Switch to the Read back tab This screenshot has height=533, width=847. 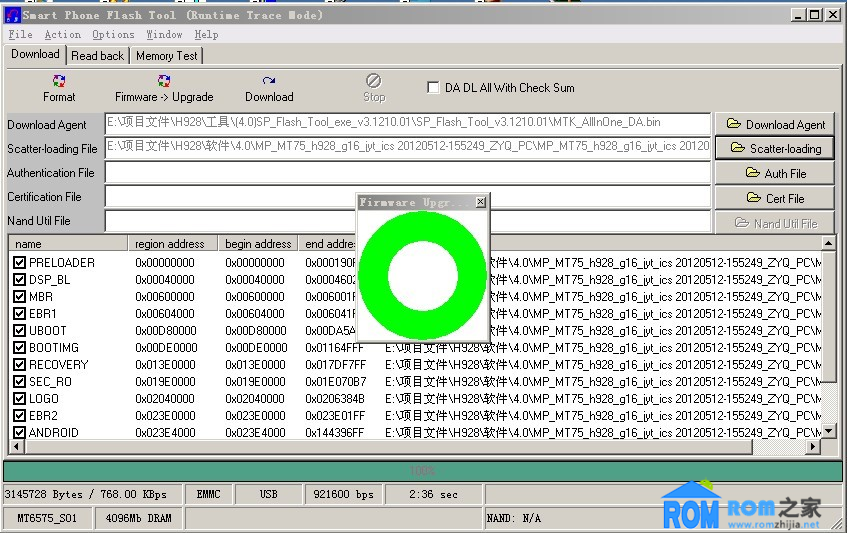[x=98, y=56]
